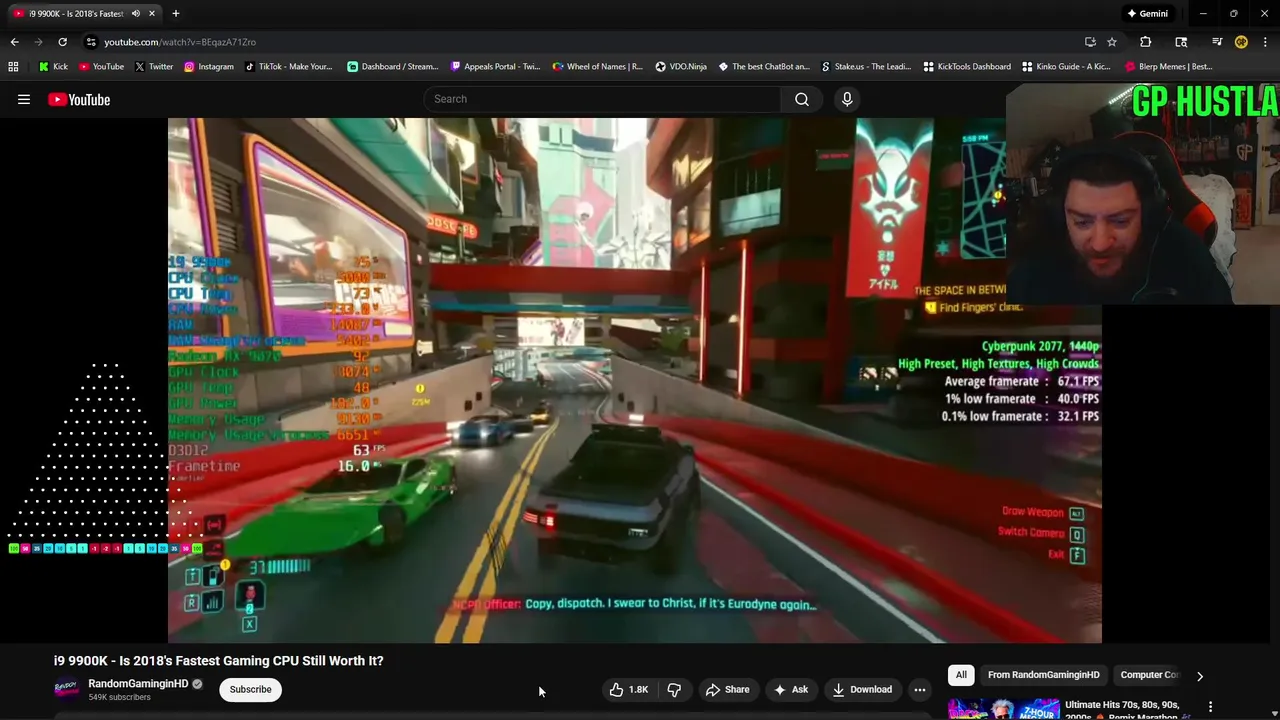View site information icon in address bar
The width and height of the screenshot is (1280, 720).
(x=91, y=42)
